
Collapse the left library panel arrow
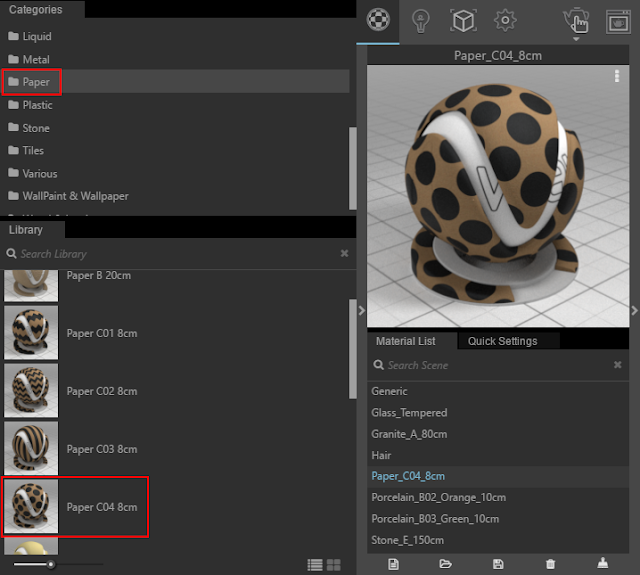[362, 311]
